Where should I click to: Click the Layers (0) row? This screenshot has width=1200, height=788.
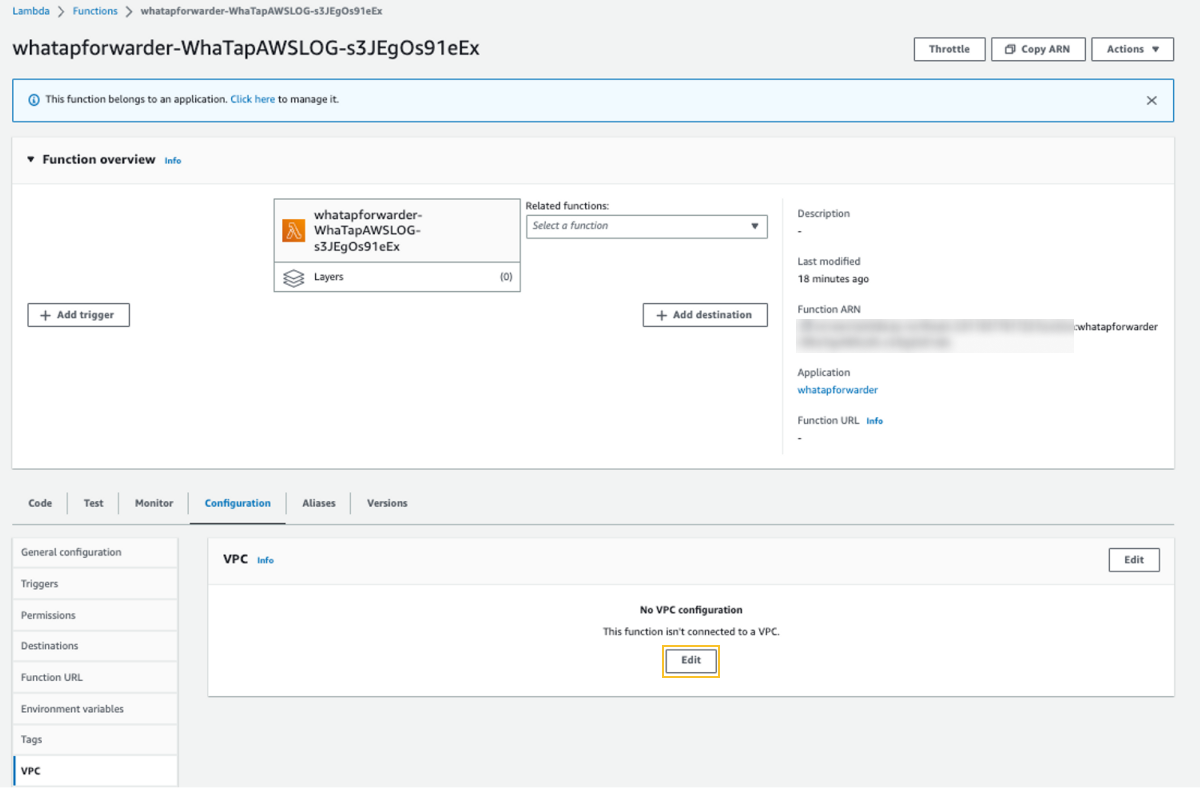[x=397, y=277]
